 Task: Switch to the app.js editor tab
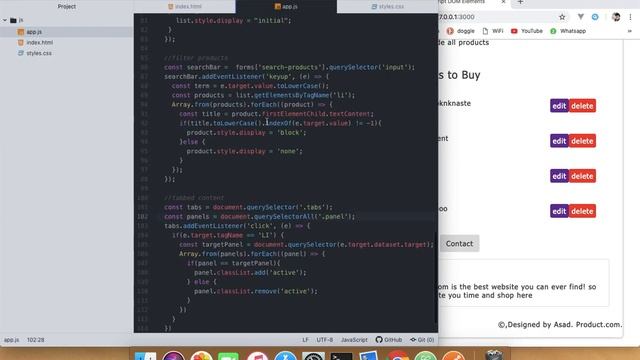pyautogui.click(x=286, y=7)
